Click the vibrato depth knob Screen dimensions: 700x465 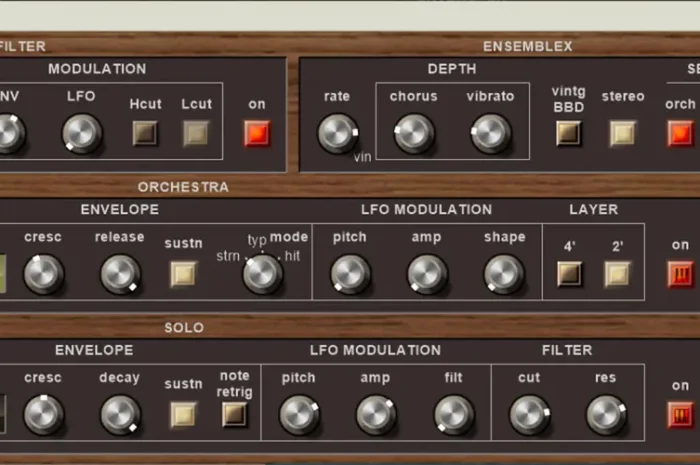pyautogui.click(x=490, y=133)
